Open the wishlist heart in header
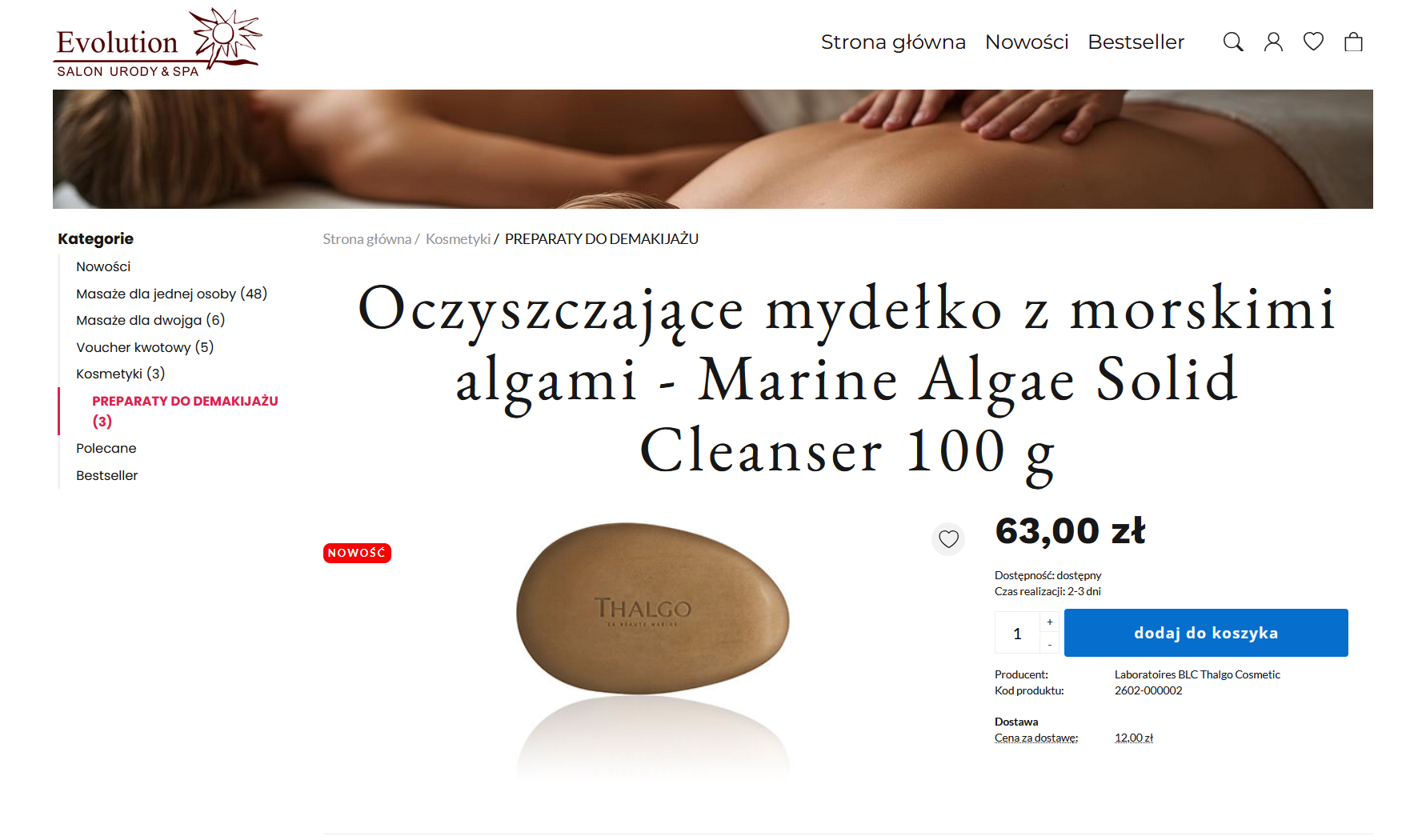Viewport: 1410px width, 840px height. pyautogui.click(x=1313, y=42)
